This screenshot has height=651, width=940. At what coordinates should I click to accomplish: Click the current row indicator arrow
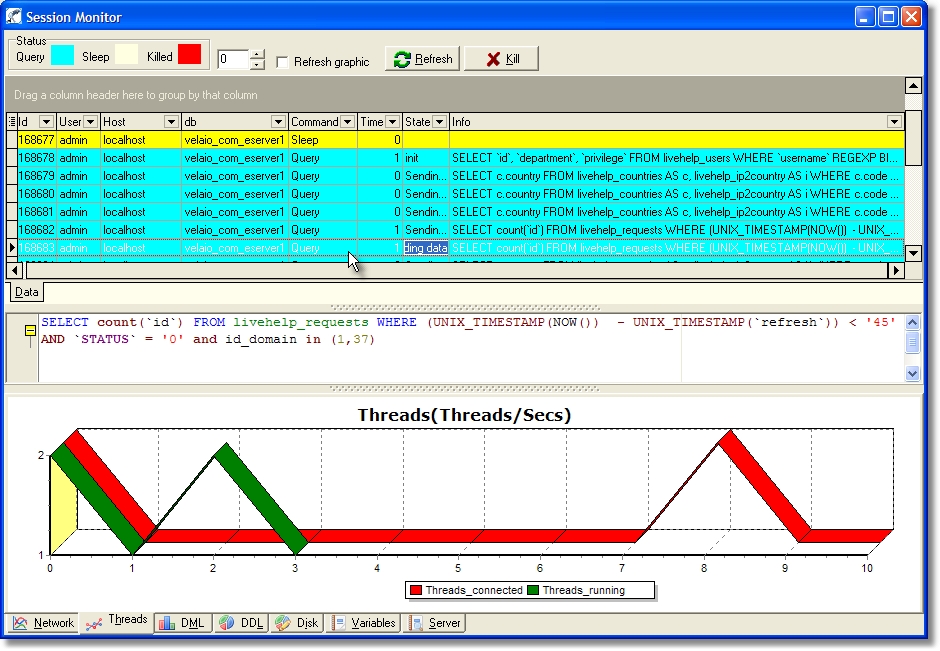point(12,248)
